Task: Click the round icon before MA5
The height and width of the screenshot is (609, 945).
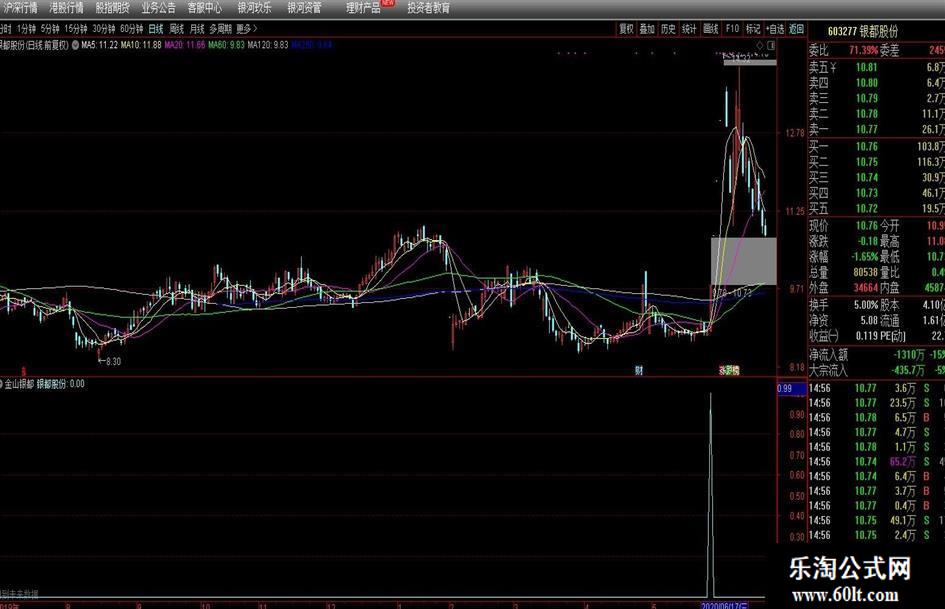Action: 75,45
